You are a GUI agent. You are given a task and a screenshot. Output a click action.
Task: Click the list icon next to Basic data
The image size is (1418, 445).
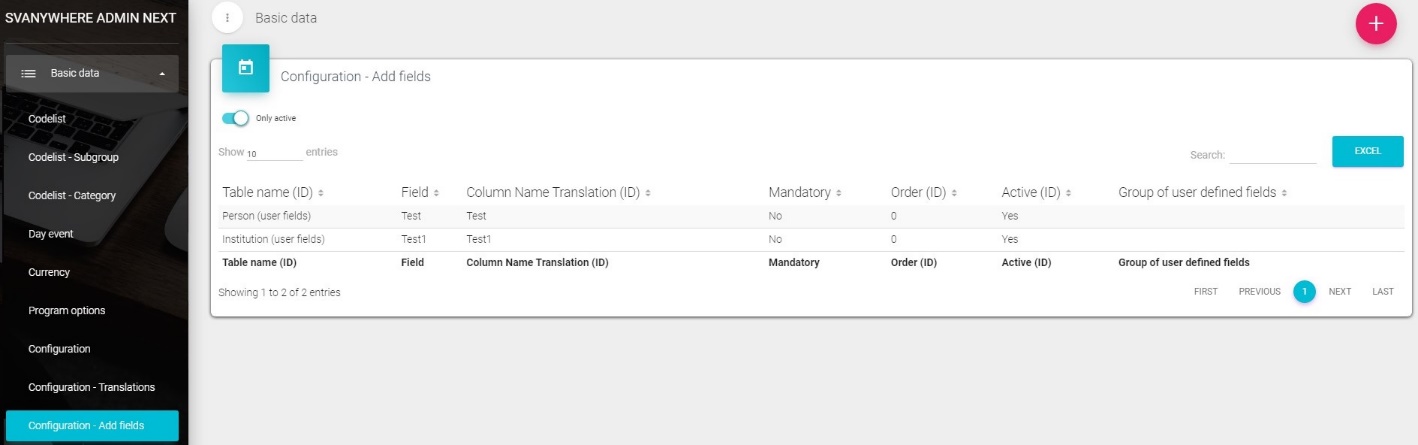click(29, 73)
